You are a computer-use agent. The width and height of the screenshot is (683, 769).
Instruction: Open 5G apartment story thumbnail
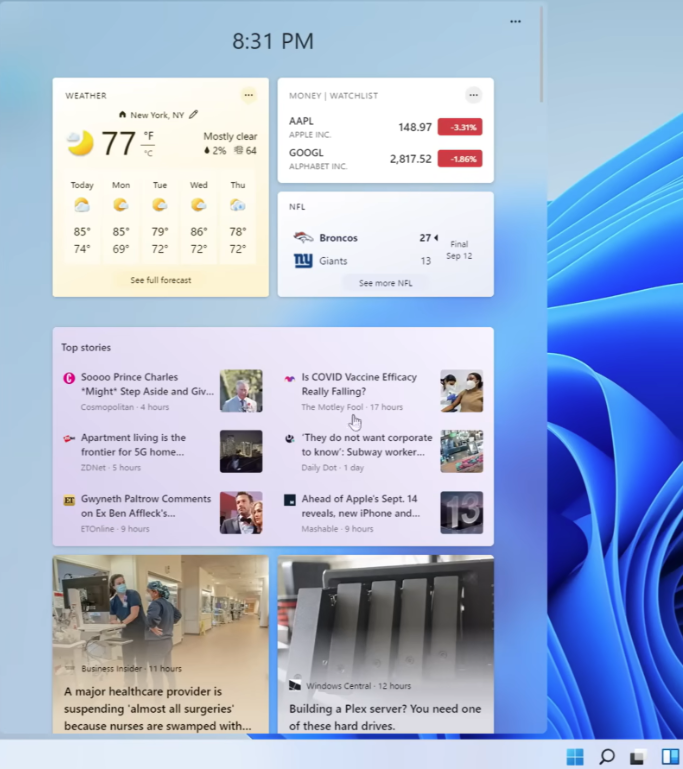tap(241, 452)
